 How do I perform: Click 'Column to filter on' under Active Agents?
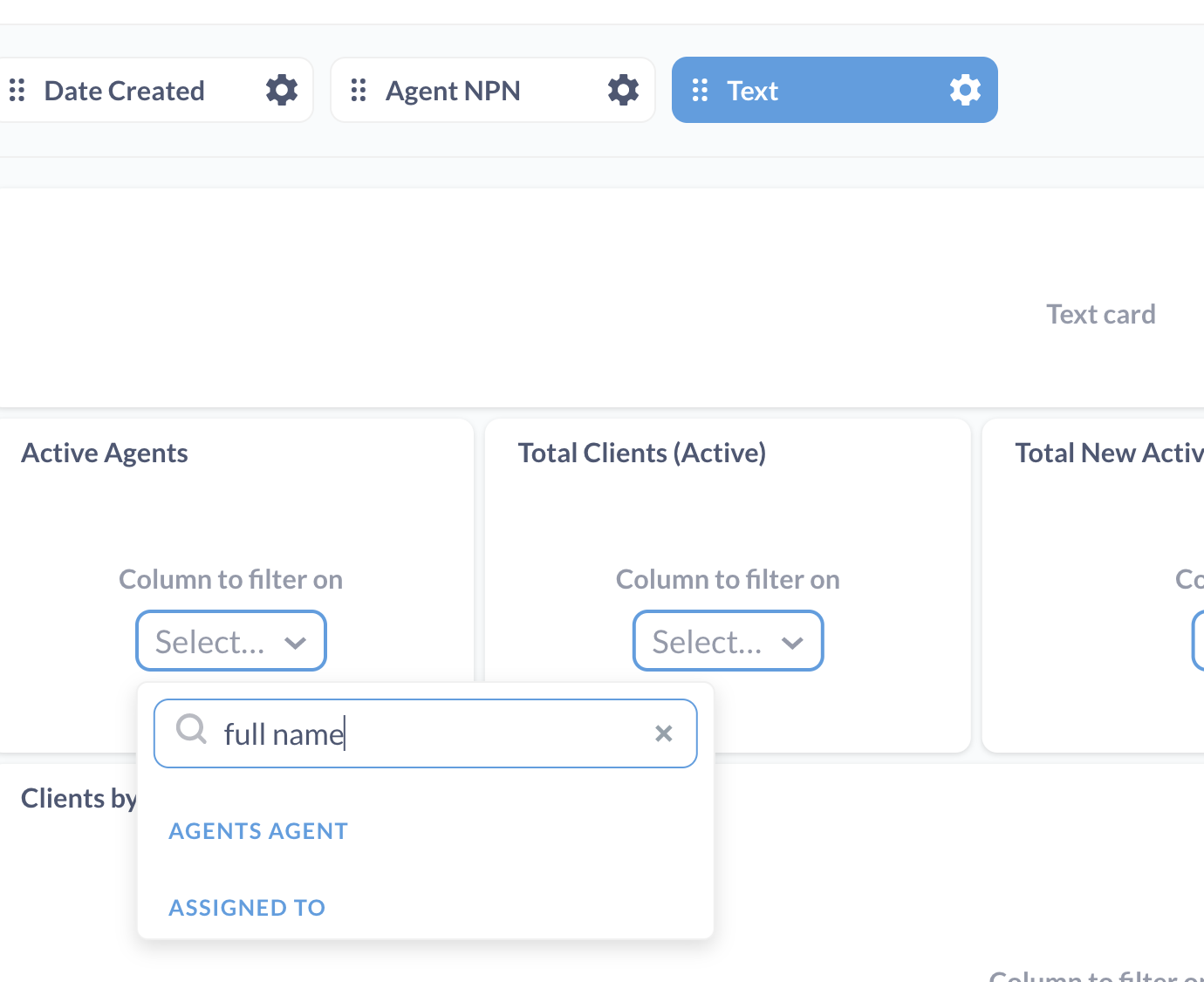click(231, 579)
